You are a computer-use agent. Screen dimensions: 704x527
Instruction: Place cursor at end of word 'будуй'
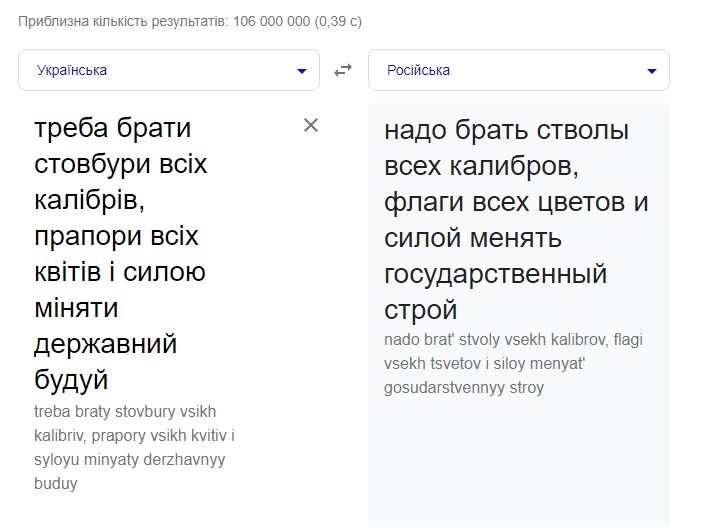click(109, 381)
